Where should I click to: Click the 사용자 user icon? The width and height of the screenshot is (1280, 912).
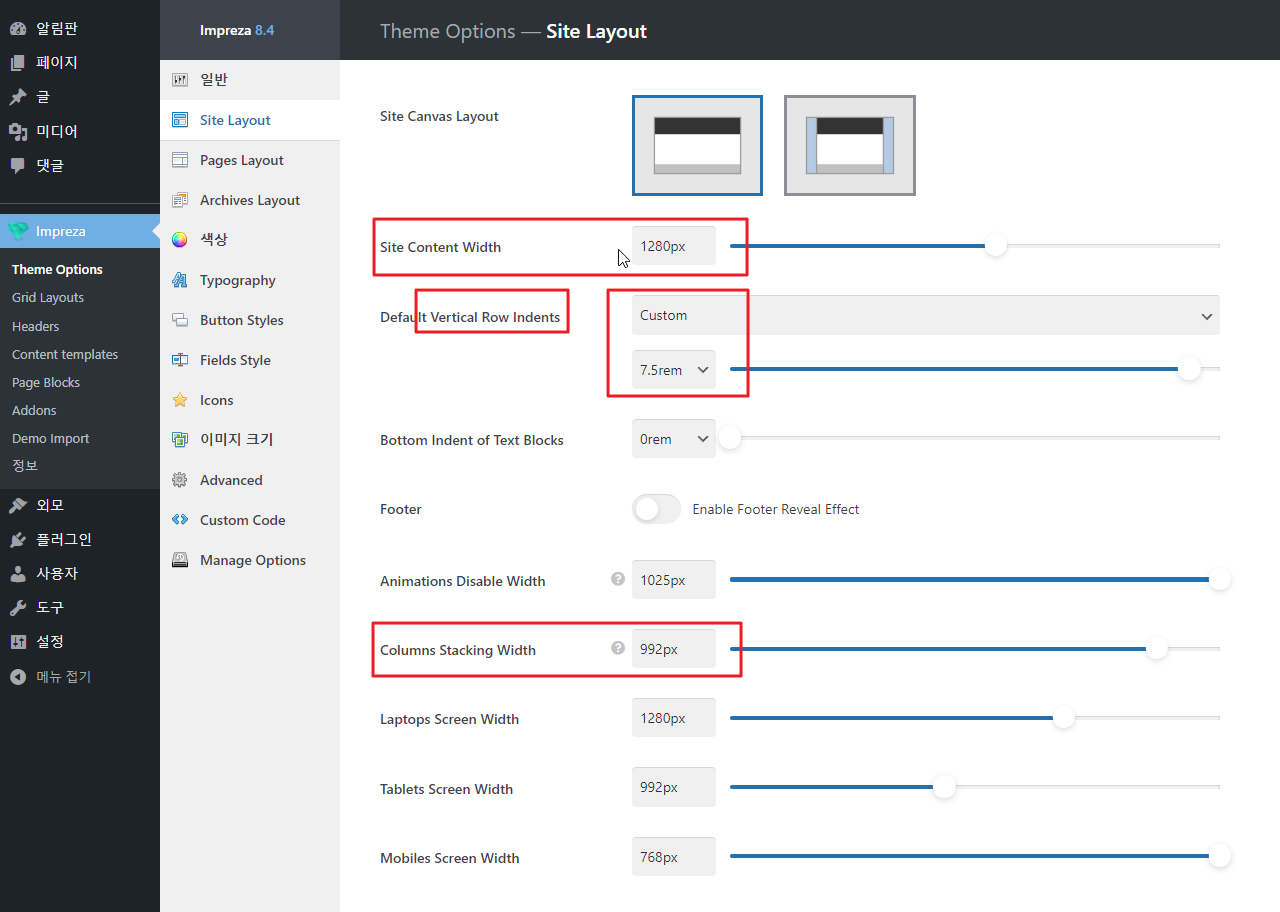pos(18,573)
